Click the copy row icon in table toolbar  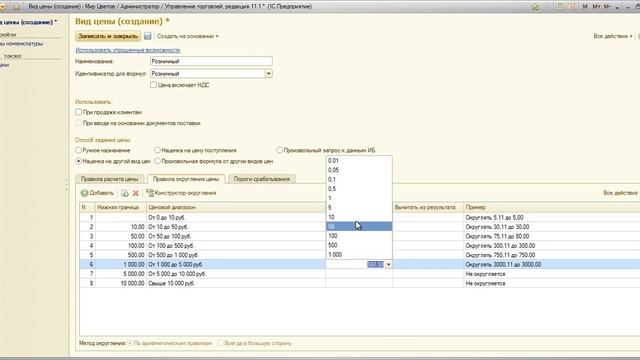point(125,193)
